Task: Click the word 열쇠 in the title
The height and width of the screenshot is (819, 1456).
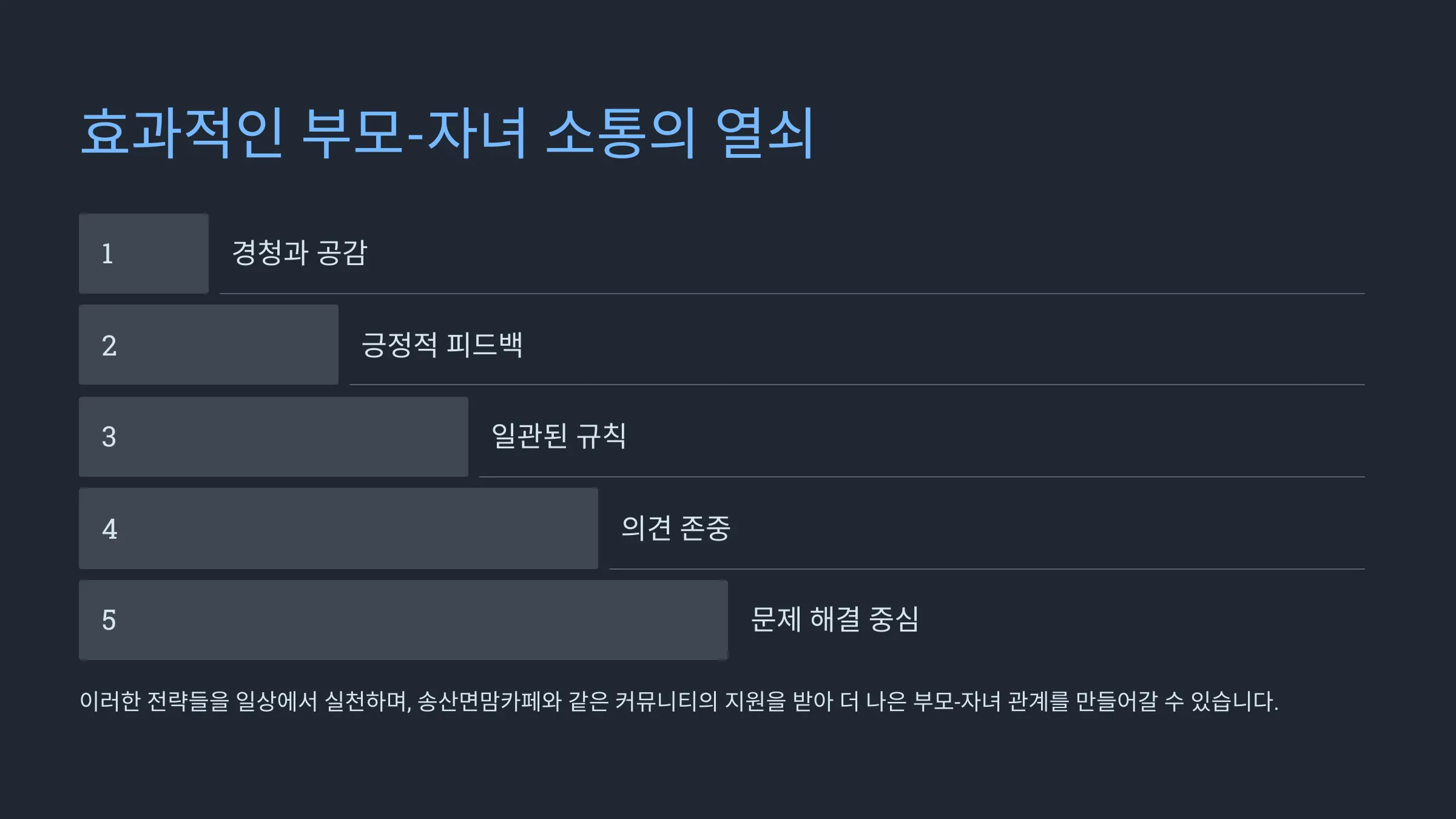Action: [x=764, y=133]
